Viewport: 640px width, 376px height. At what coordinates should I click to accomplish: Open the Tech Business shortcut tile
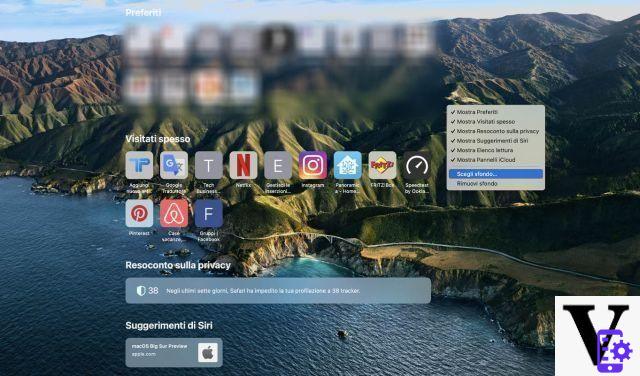pyautogui.click(x=209, y=165)
